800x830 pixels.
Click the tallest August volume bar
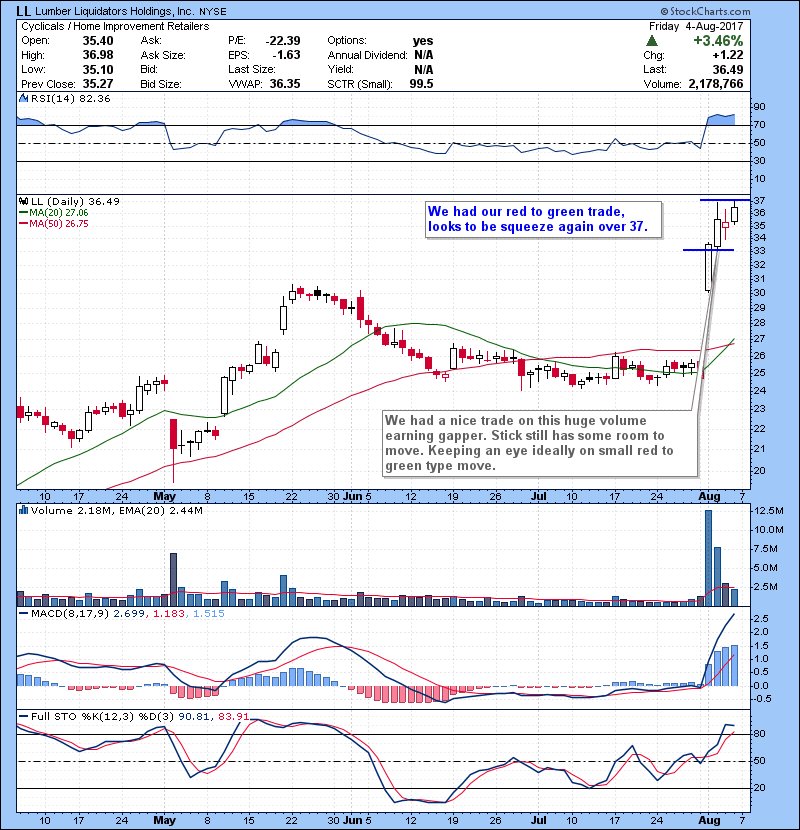tap(708, 558)
